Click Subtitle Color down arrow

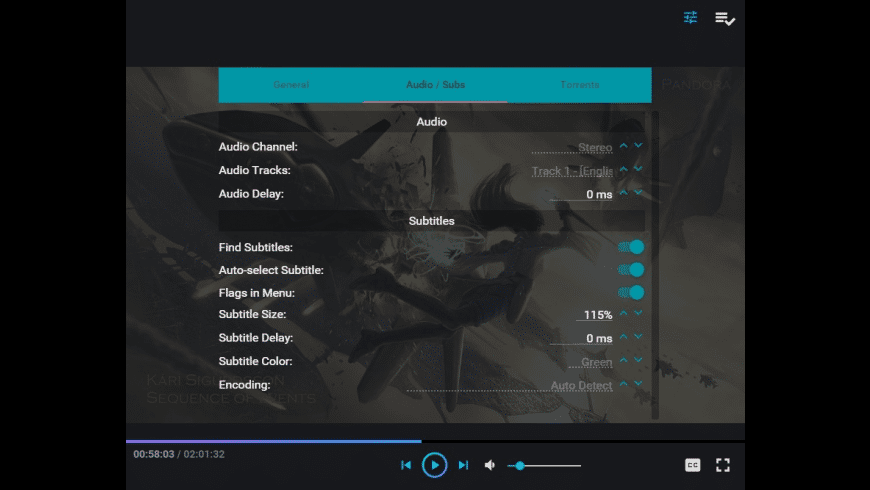coord(638,360)
